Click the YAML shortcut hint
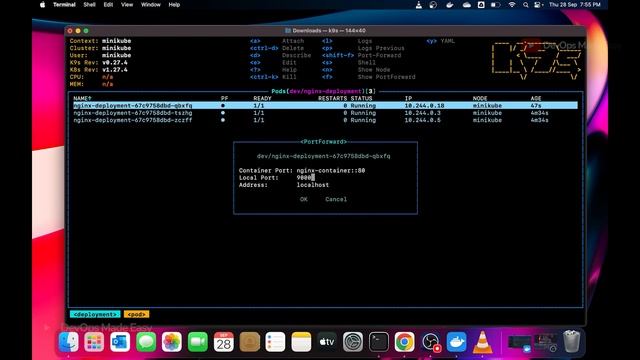The image size is (640, 360). (440, 41)
